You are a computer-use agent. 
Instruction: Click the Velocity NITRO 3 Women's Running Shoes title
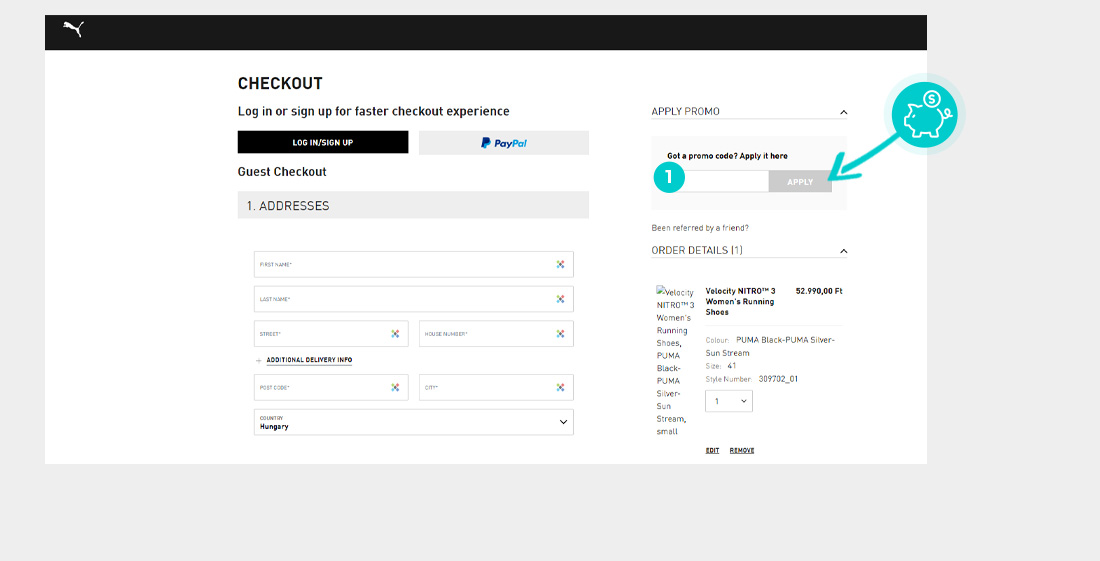click(740, 302)
